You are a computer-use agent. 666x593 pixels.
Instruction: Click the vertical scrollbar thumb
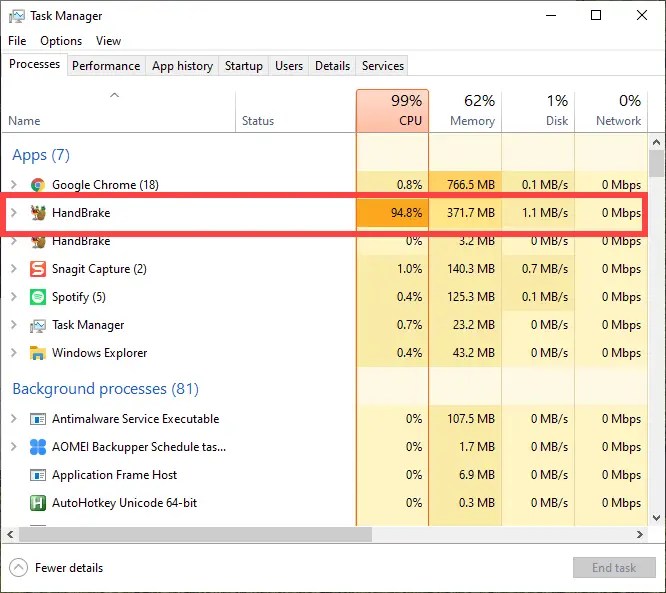656,164
